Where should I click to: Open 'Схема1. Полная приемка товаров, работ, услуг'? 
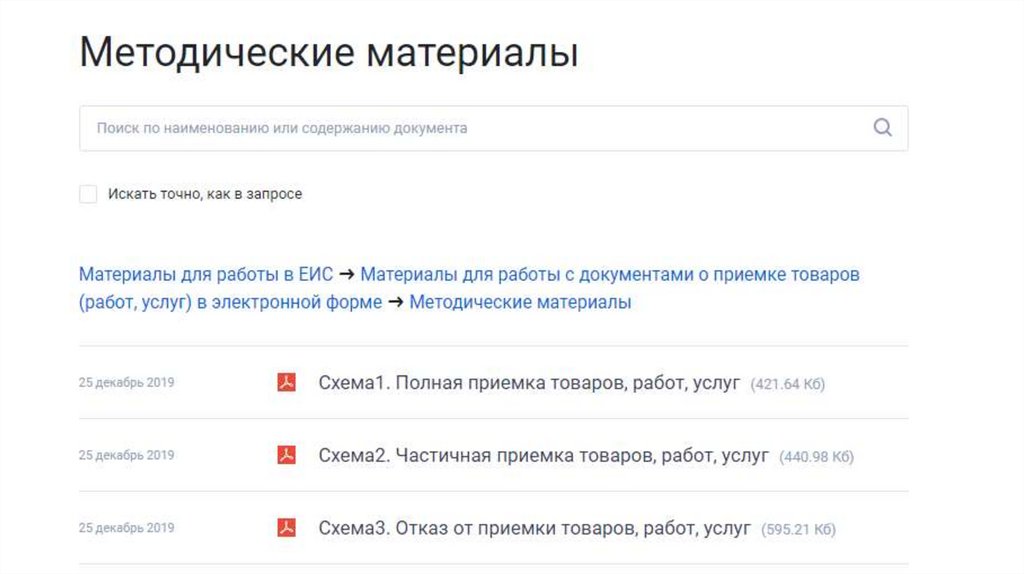click(529, 383)
